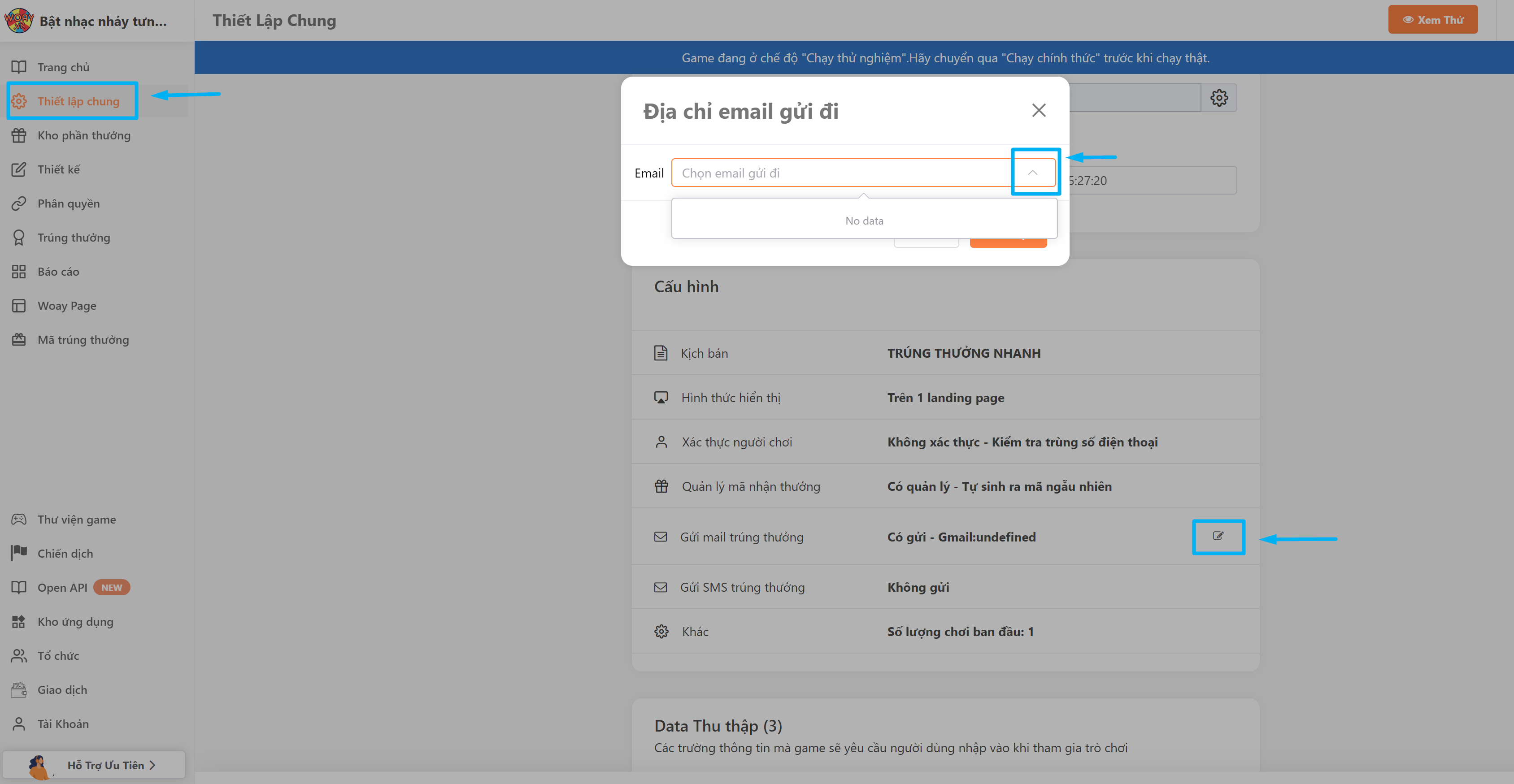Open the Open API NEW link
1514x784 pixels.
(x=62, y=588)
